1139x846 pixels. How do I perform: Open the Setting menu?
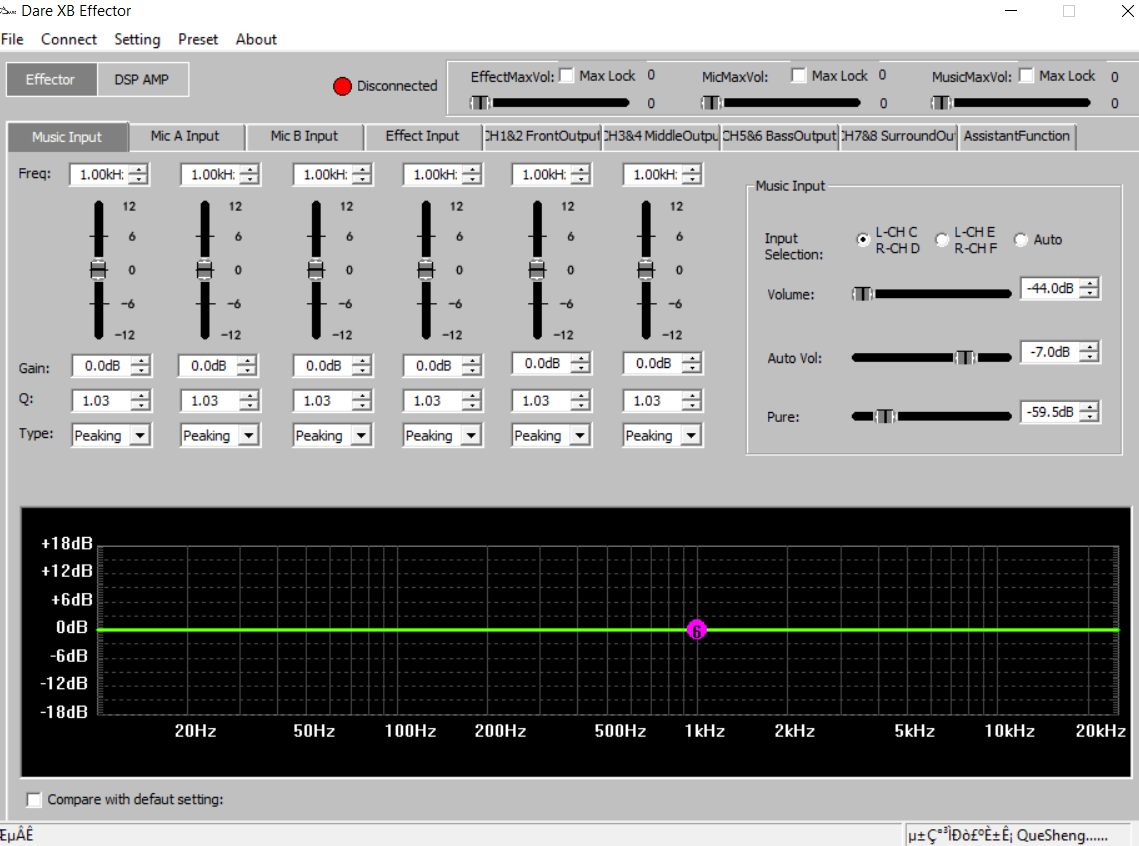tap(137, 39)
